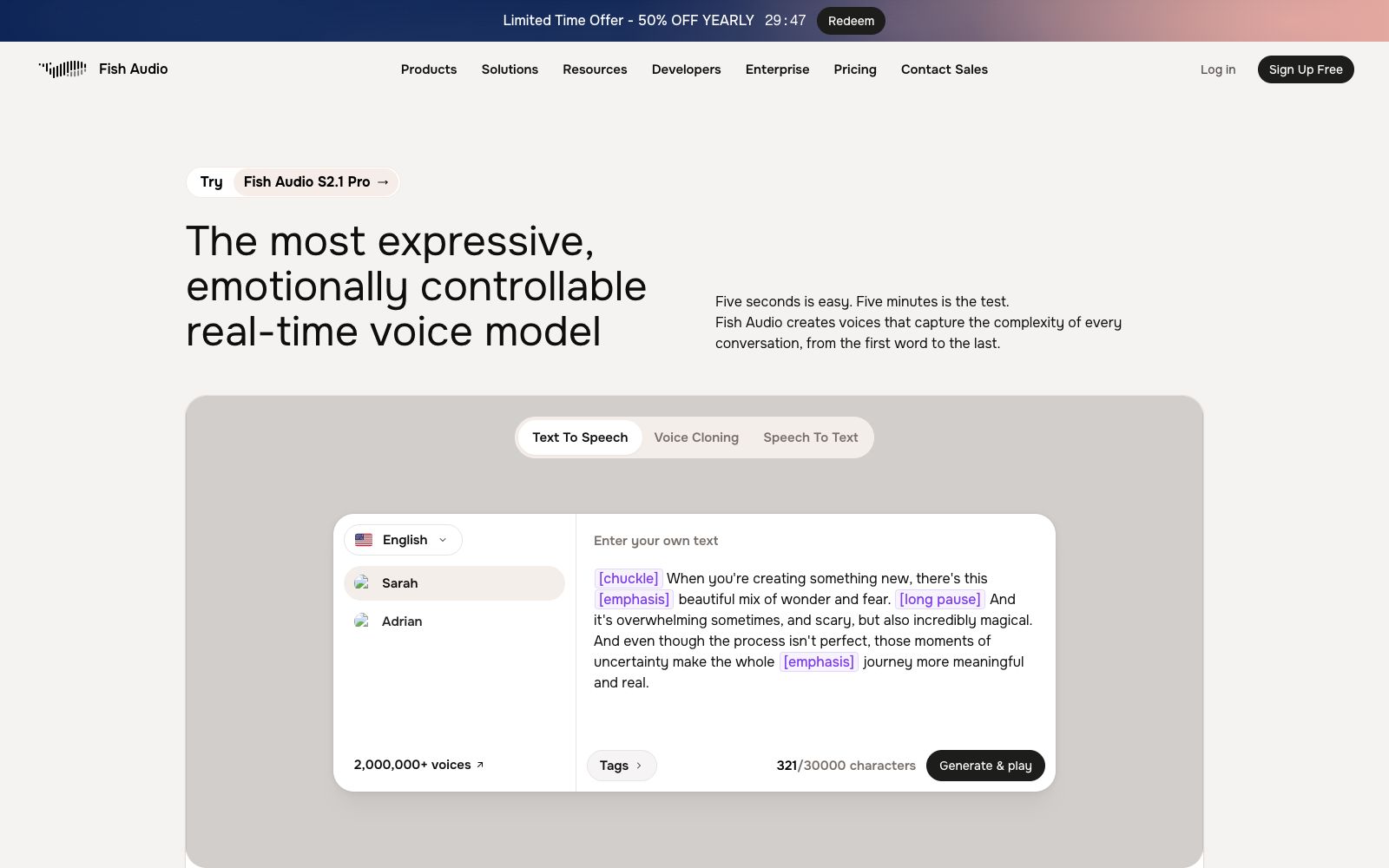Open the Pricing menu item
Viewport: 1389px width, 868px height.
tap(855, 69)
